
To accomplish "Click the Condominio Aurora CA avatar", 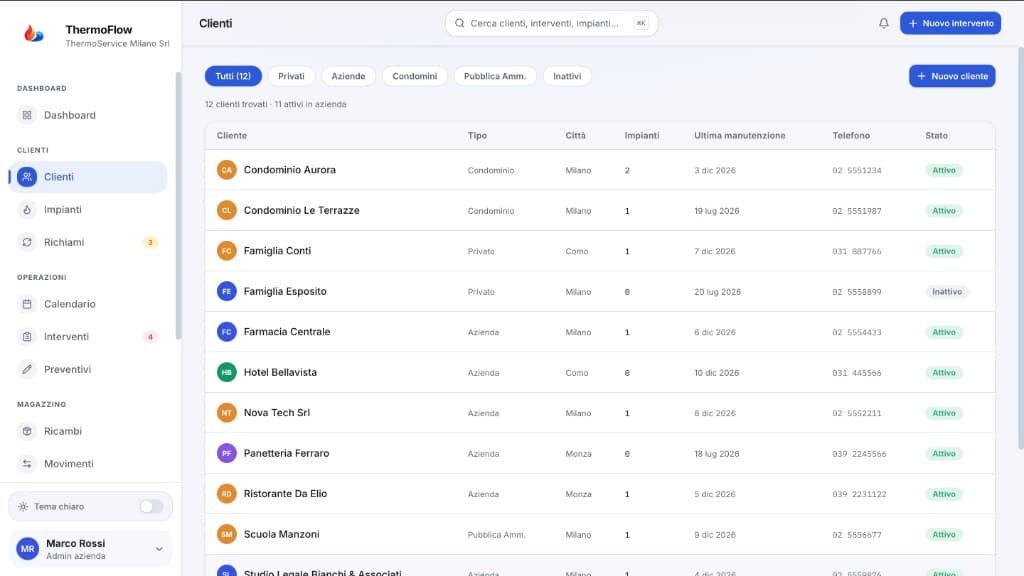I will point(227,170).
